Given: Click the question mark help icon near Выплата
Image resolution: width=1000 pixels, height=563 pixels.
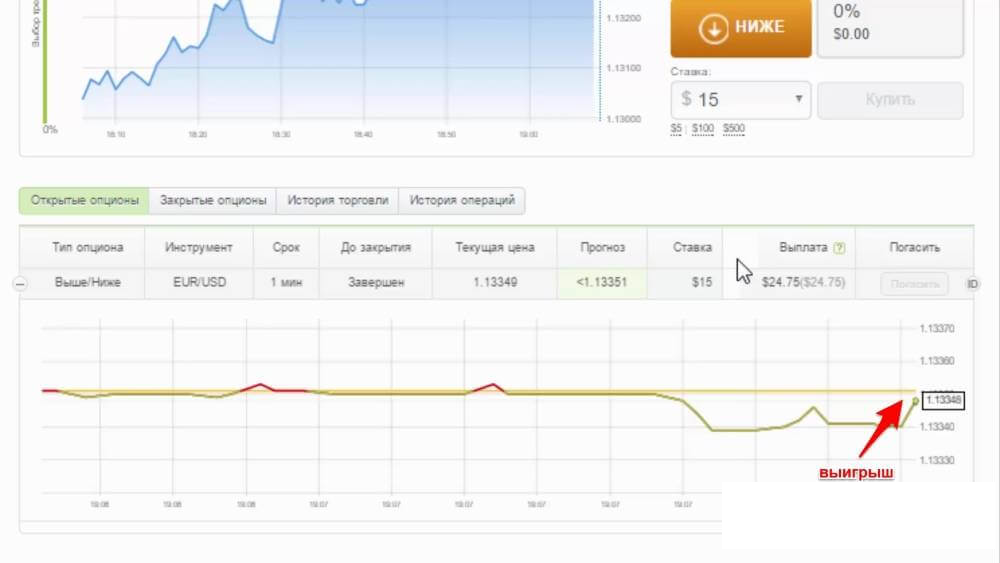Looking at the screenshot, I should 839,248.
